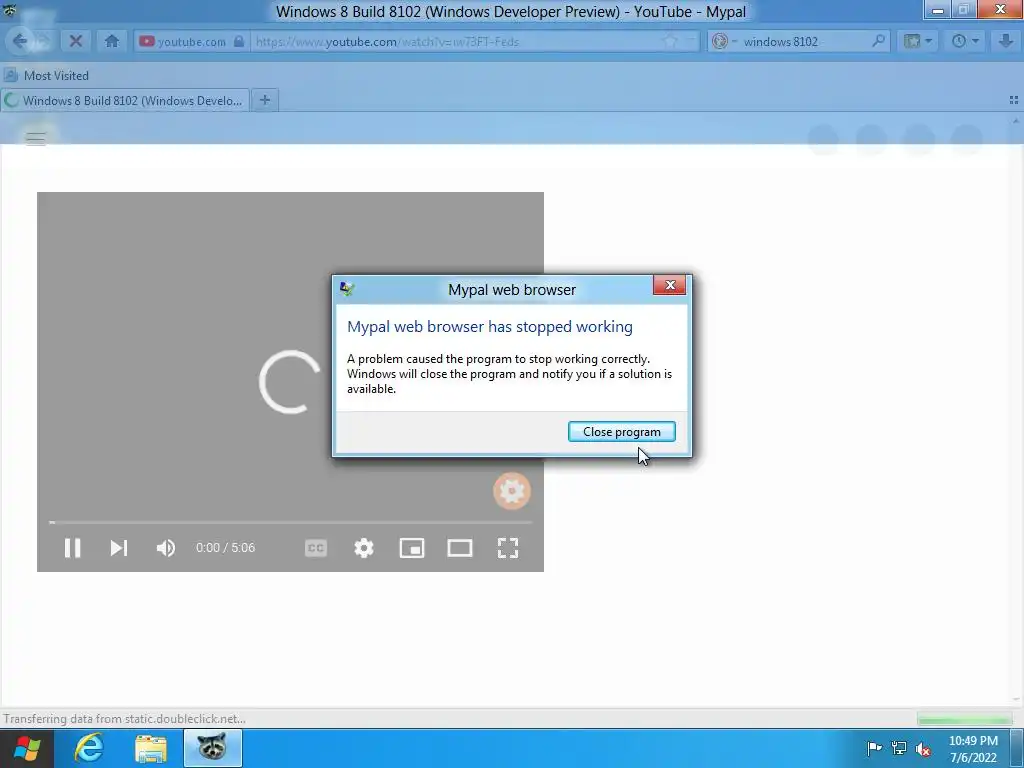Click the search magnifier icon
Viewport: 1024px width, 768px height.
click(878, 41)
